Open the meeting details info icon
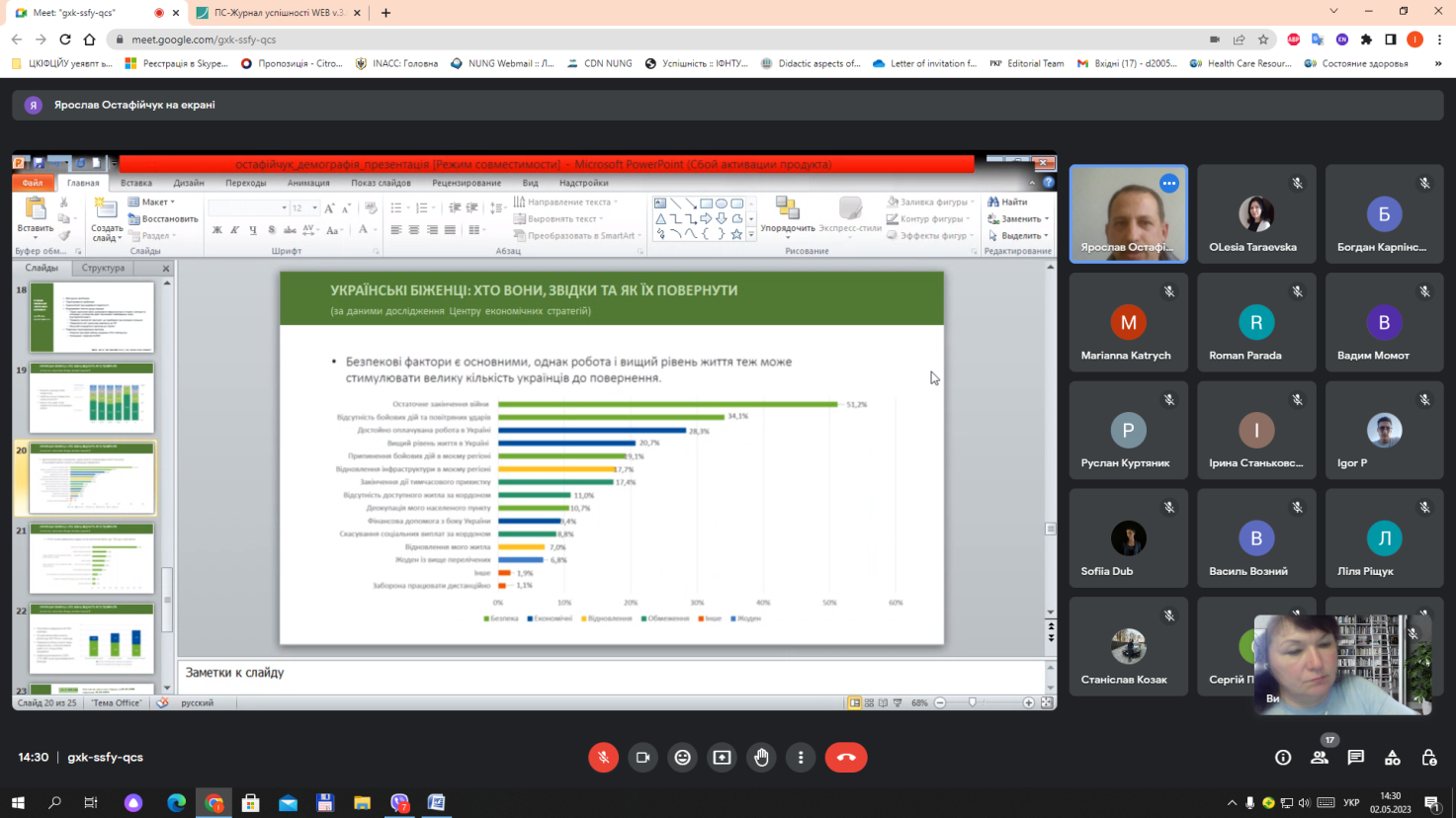The height and width of the screenshot is (818, 1456). 1283,758
